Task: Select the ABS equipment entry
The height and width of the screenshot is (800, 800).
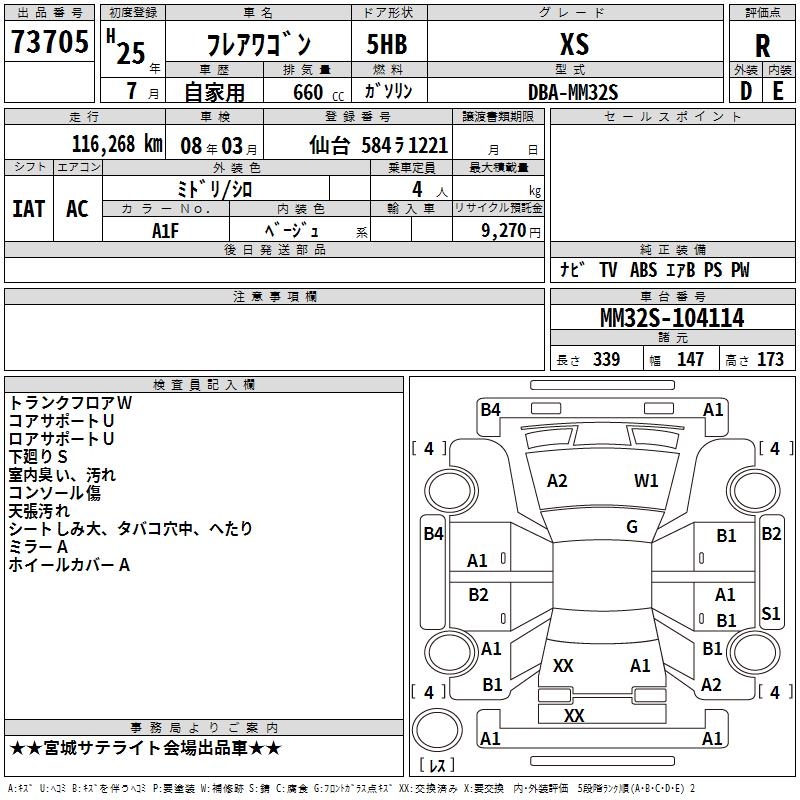Action: [x=643, y=270]
